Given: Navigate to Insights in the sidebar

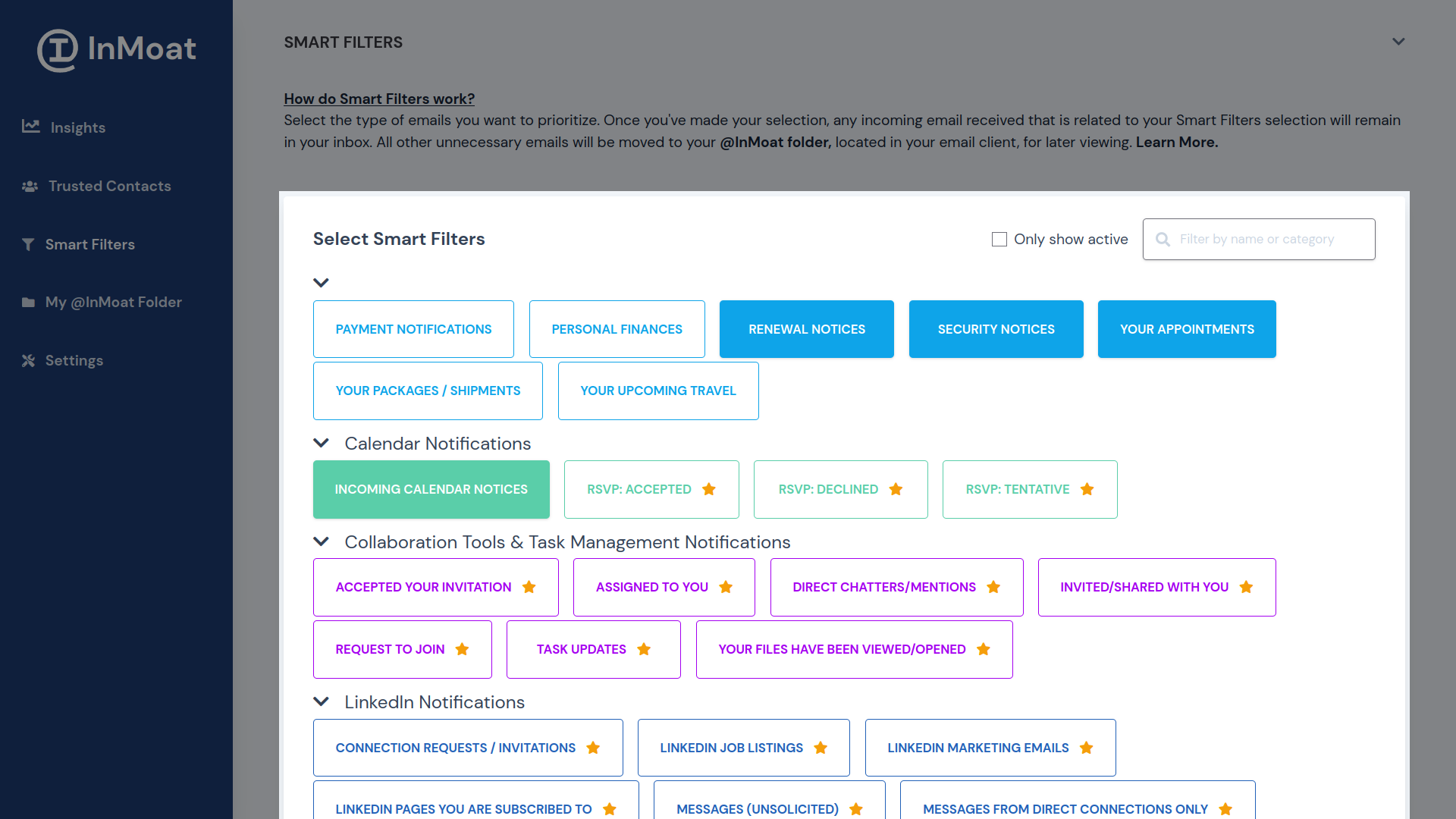Looking at the screenshot, I should tap(78, 127).
